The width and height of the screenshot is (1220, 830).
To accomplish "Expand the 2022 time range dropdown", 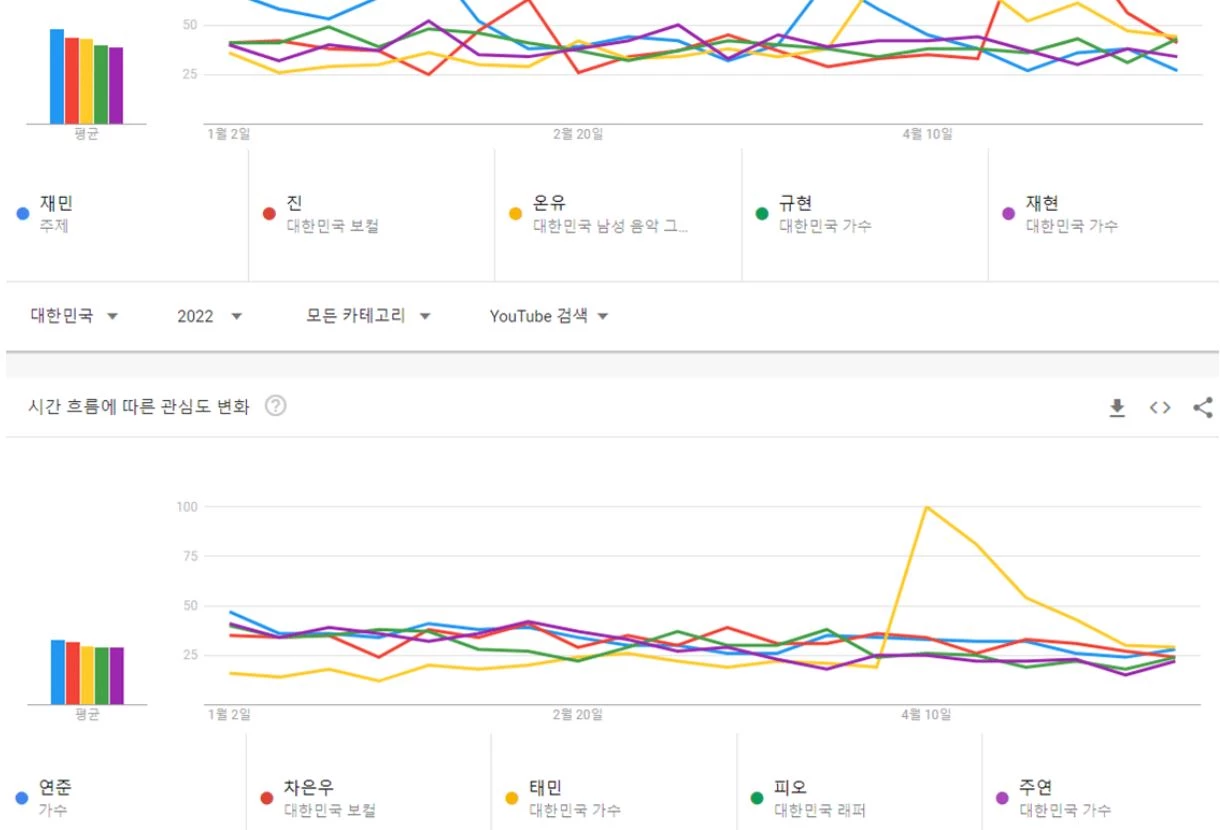I will click(x=209, y=316).
